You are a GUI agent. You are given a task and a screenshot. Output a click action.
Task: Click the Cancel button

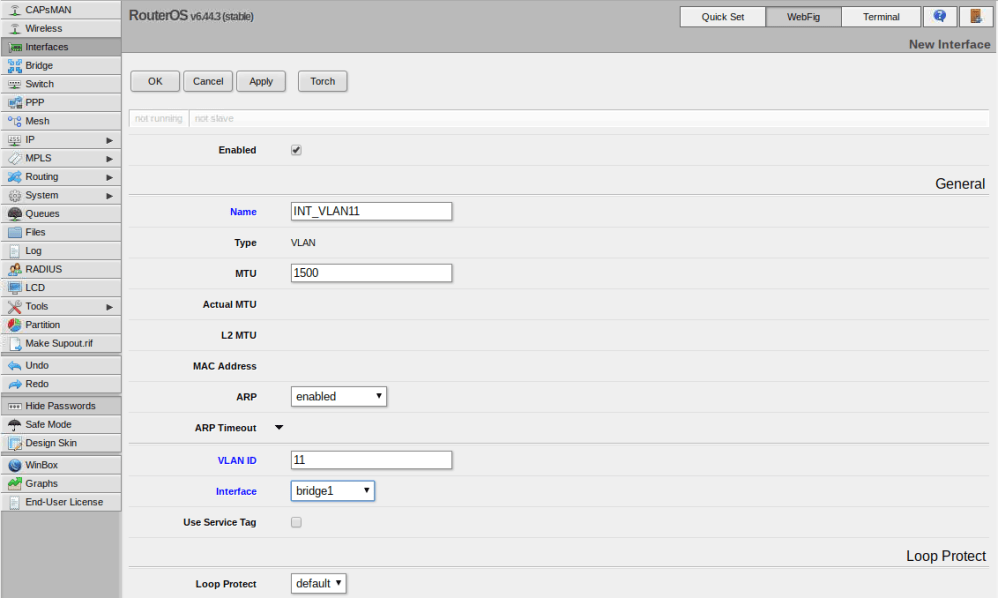click(208, 81)
